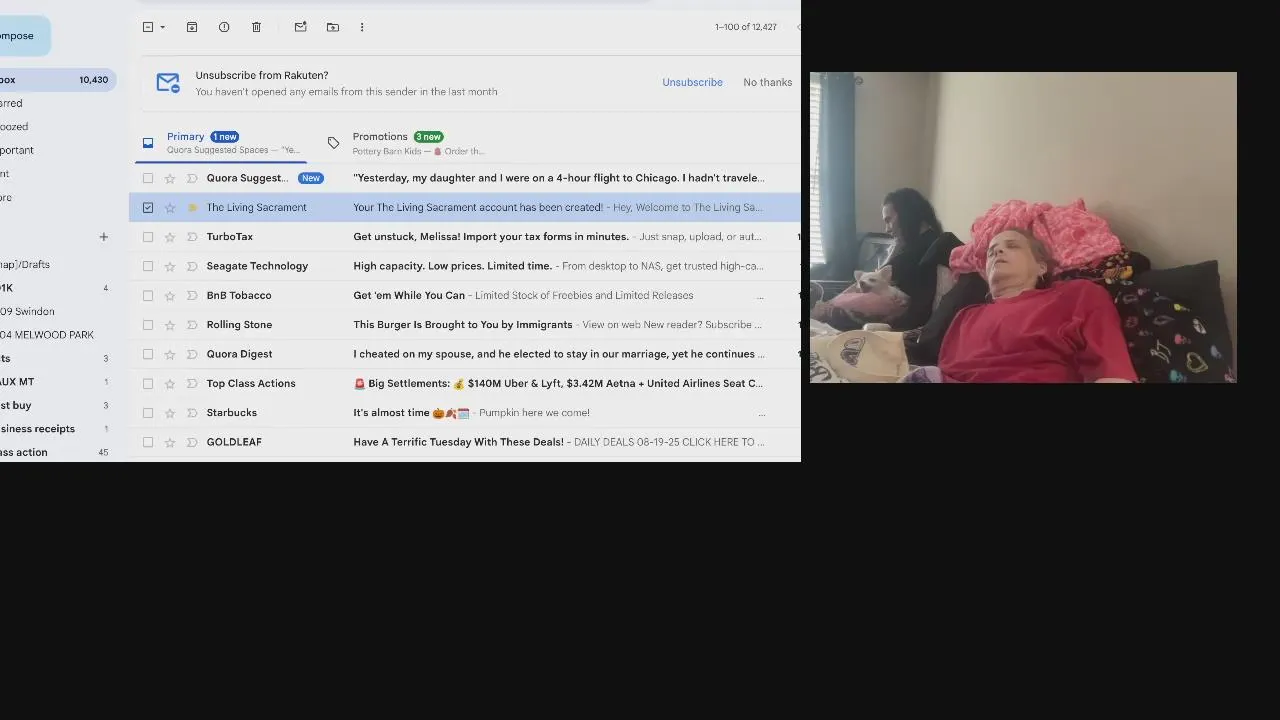Open the Swindon label in sidebar
1280x720 pixels.
27,311
